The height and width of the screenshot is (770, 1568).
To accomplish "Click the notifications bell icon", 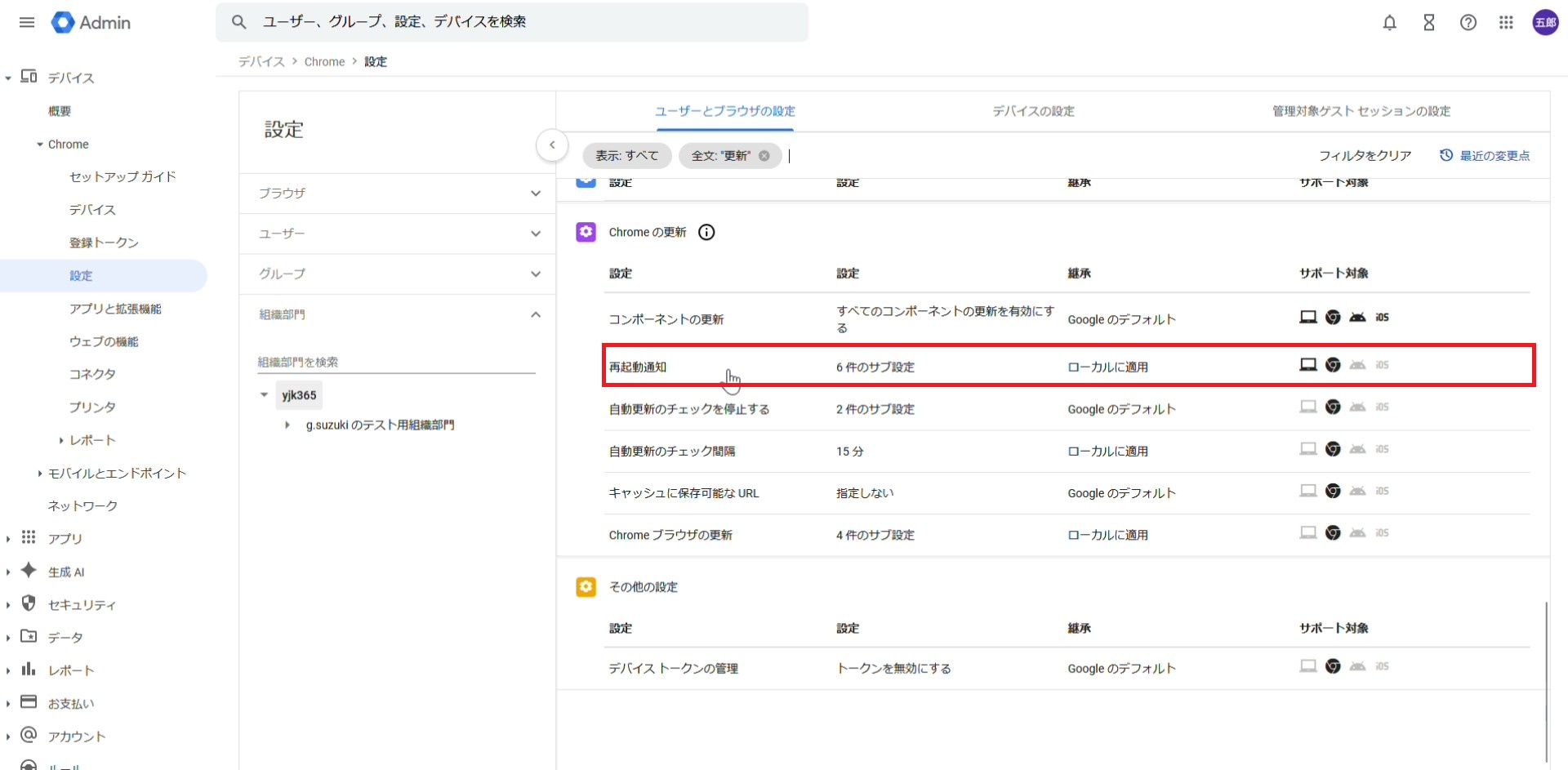I will pos(1389,23).
